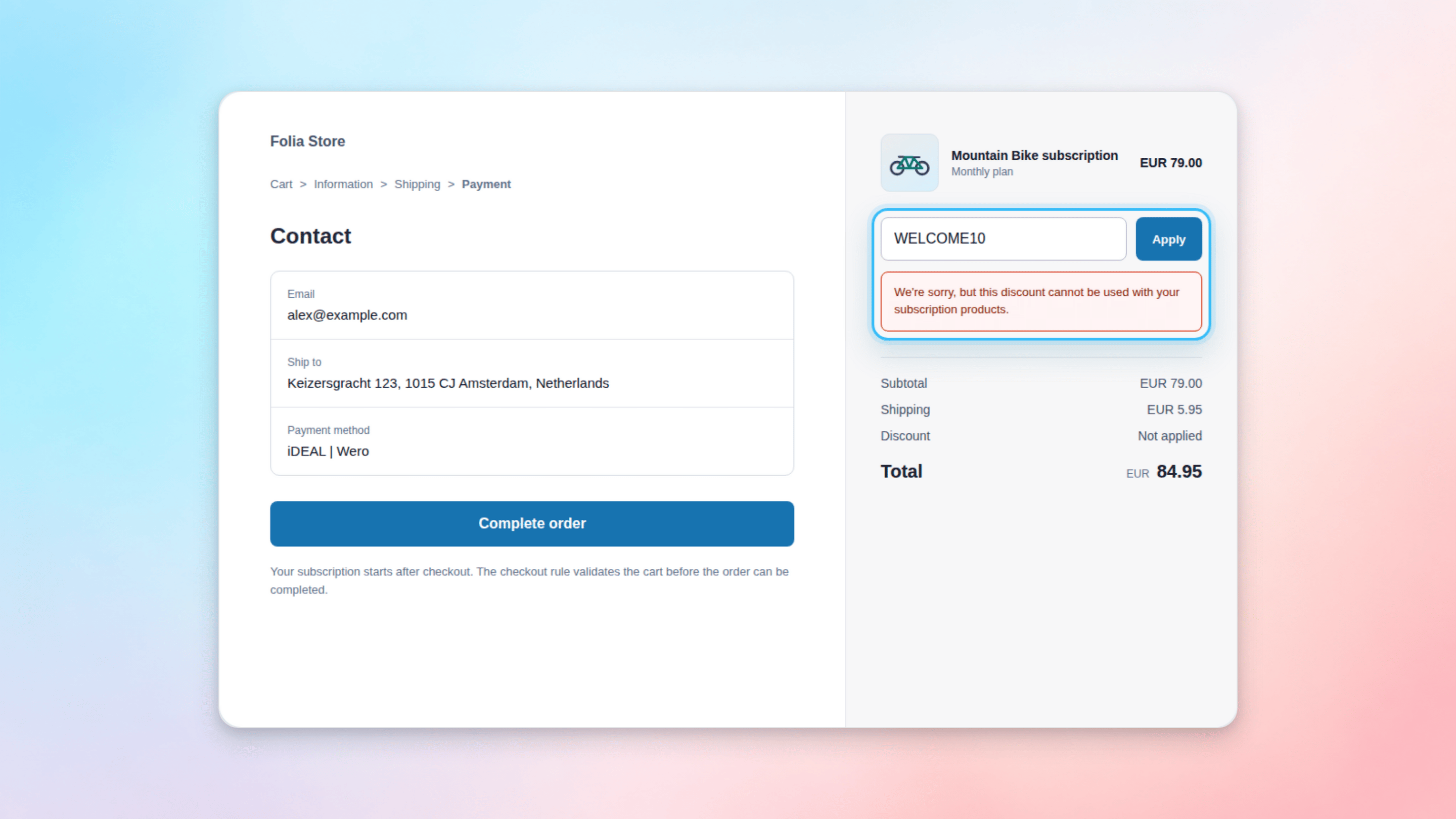
Task: Click the Discount label in summary
Action: (905, 436)
